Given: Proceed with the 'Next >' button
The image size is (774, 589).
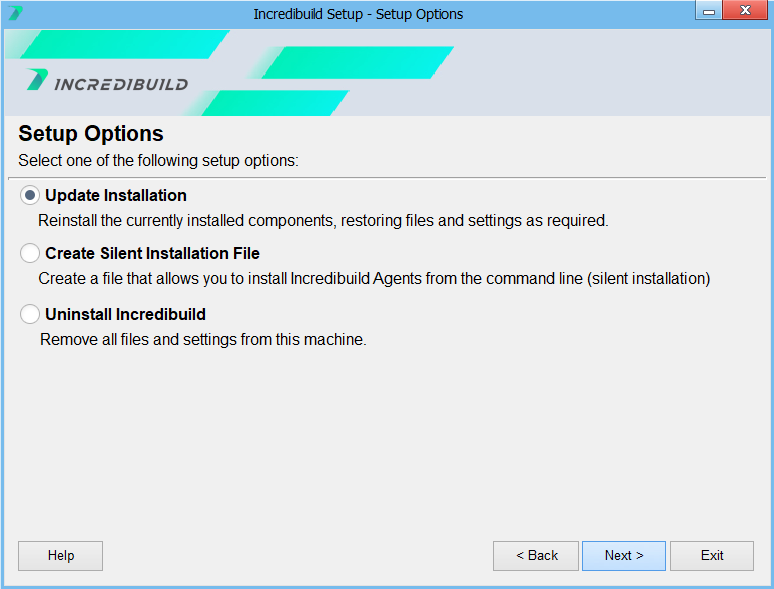Looking at the screenshot, I should click(x=624, y=556).
